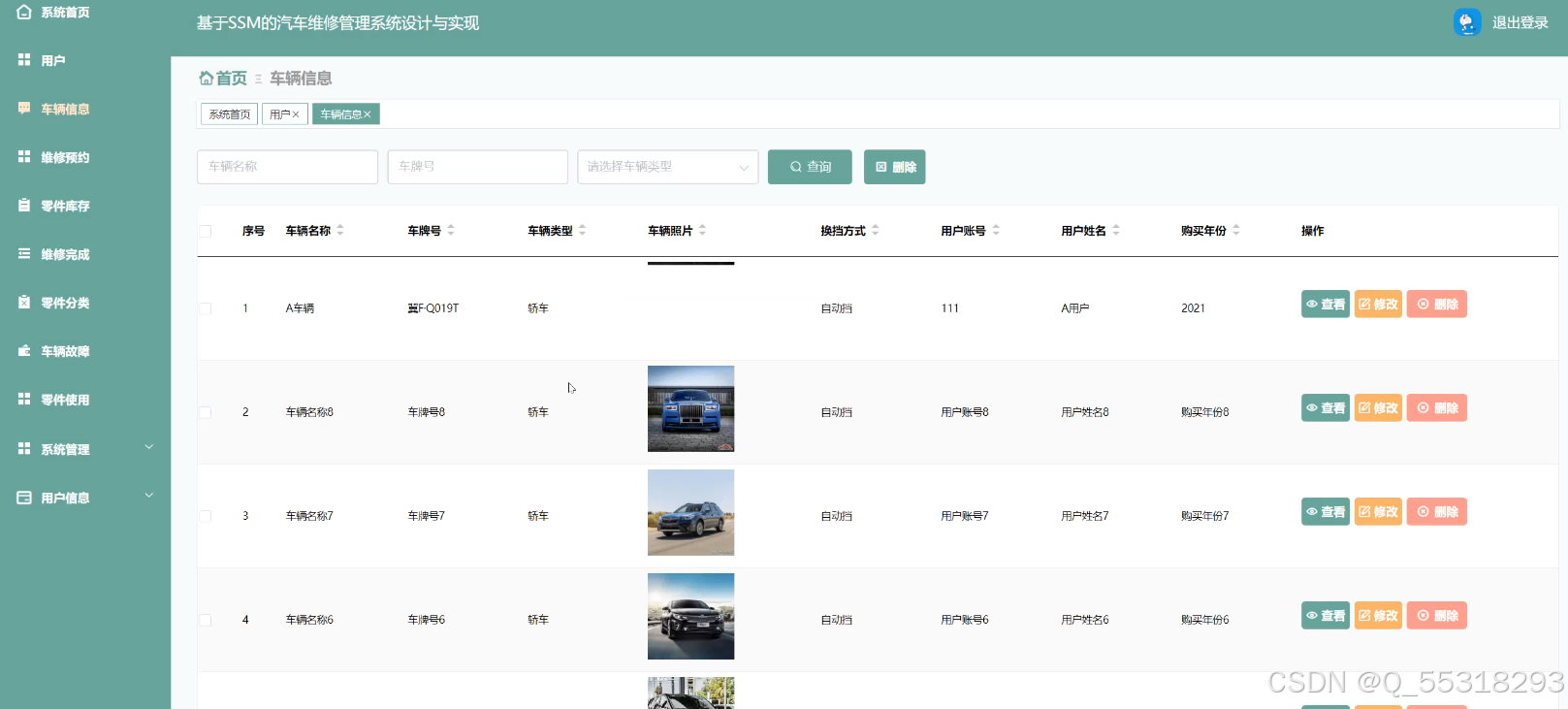1568x709 pixels.
Task: Check the checkbox for row 车辆名称6
Action: [206, 620]
